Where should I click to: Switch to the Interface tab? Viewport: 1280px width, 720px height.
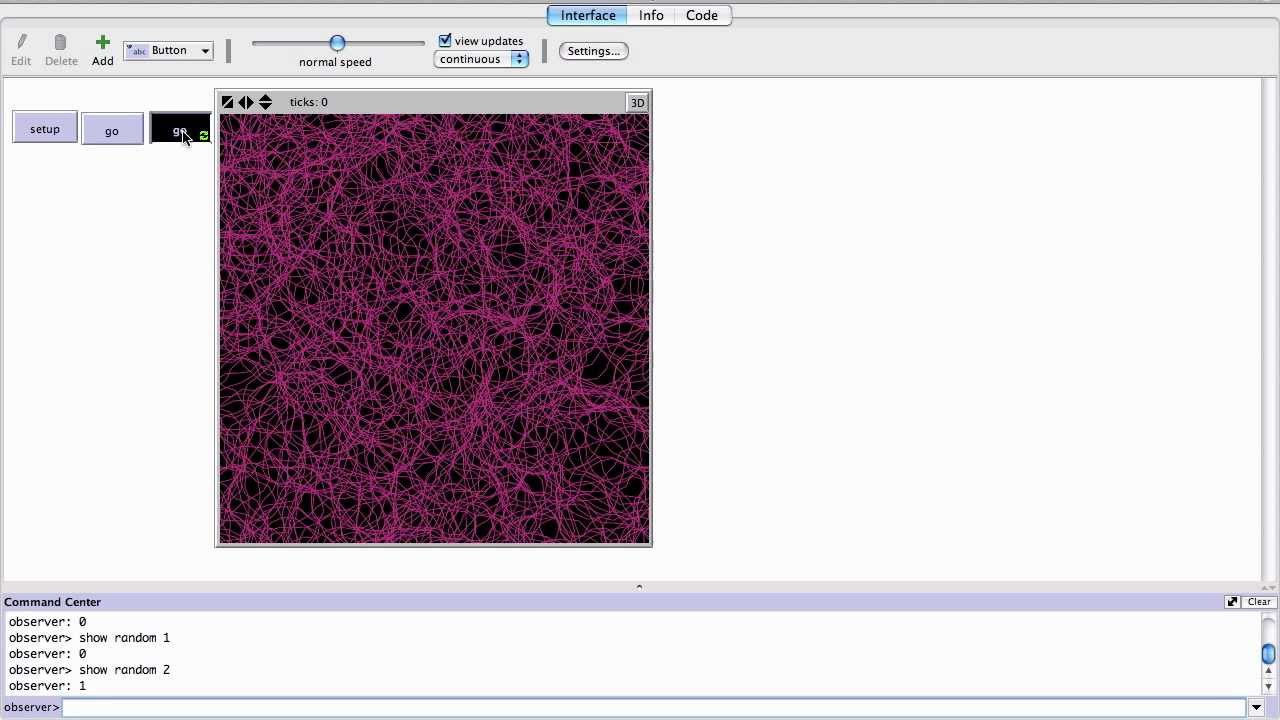coord(588,15)
